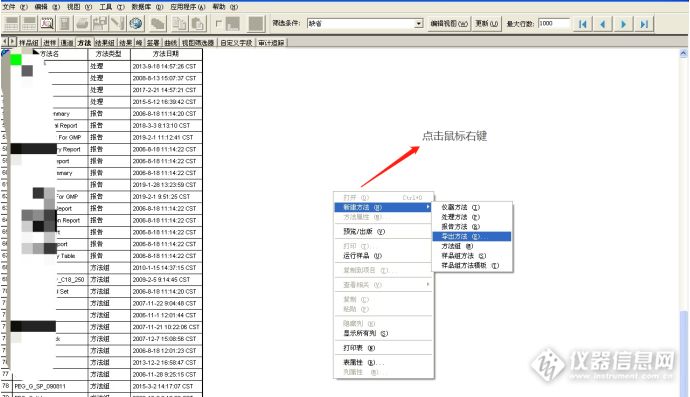Open the 应用程序 menu
Viewport: 690px width, 397px height.
pos(187,7)
